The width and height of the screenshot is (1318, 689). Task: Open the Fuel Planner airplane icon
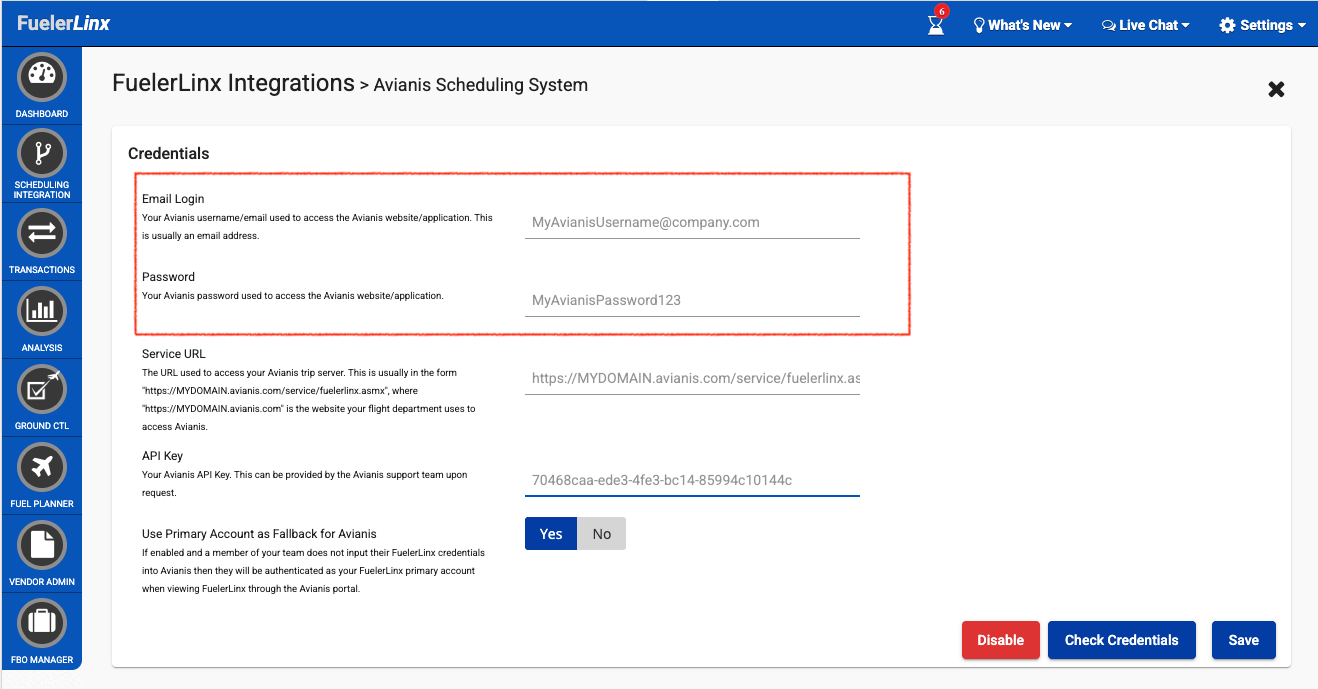click(42, 467)
